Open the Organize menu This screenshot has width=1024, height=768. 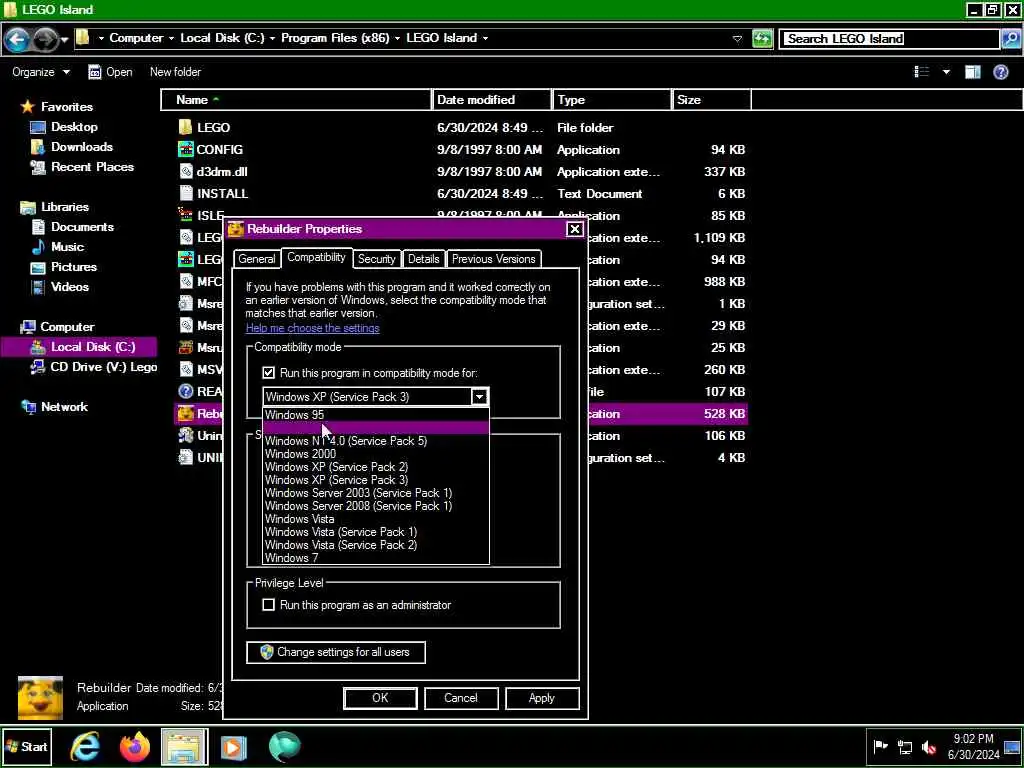pos(40,72)
